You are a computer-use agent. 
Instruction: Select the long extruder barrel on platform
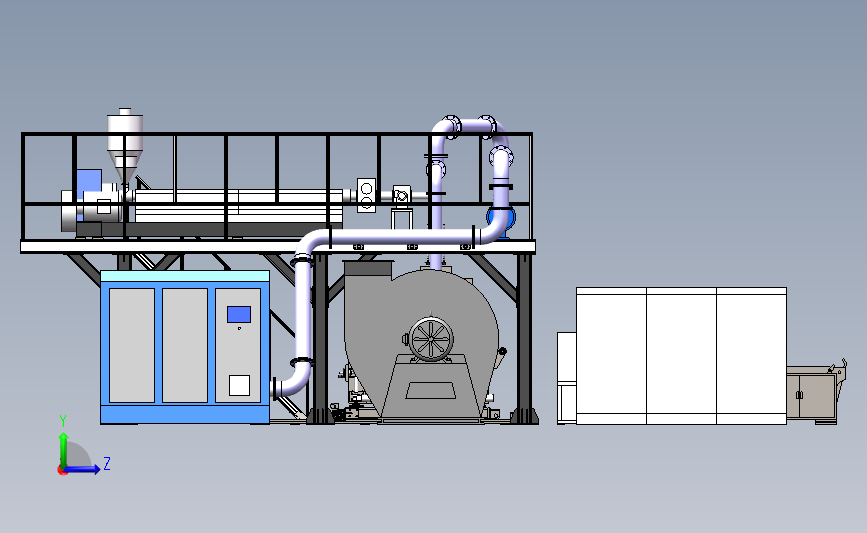[x=239, y=206]
